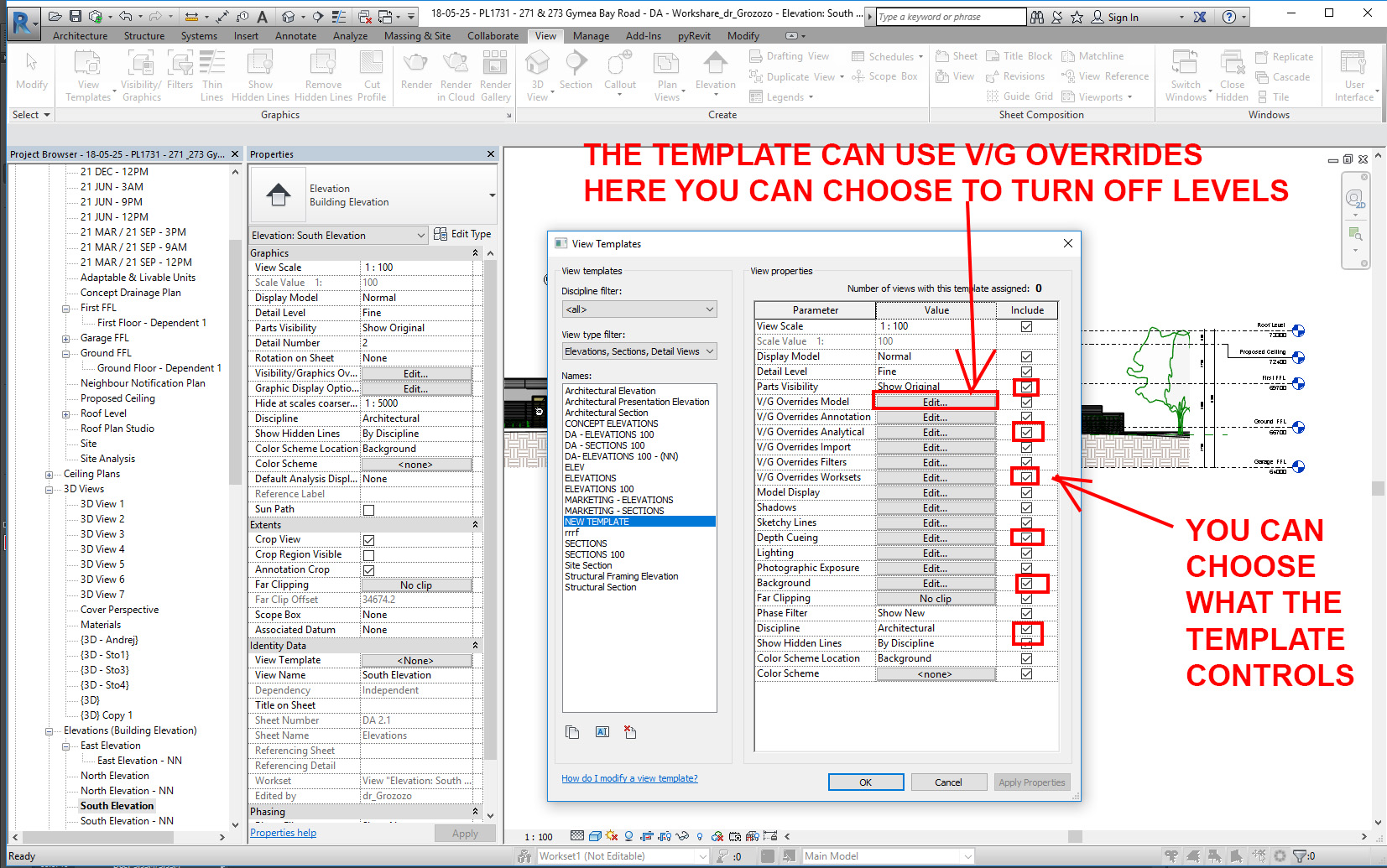Toggle off Crop Region Visible

[367, 554]
